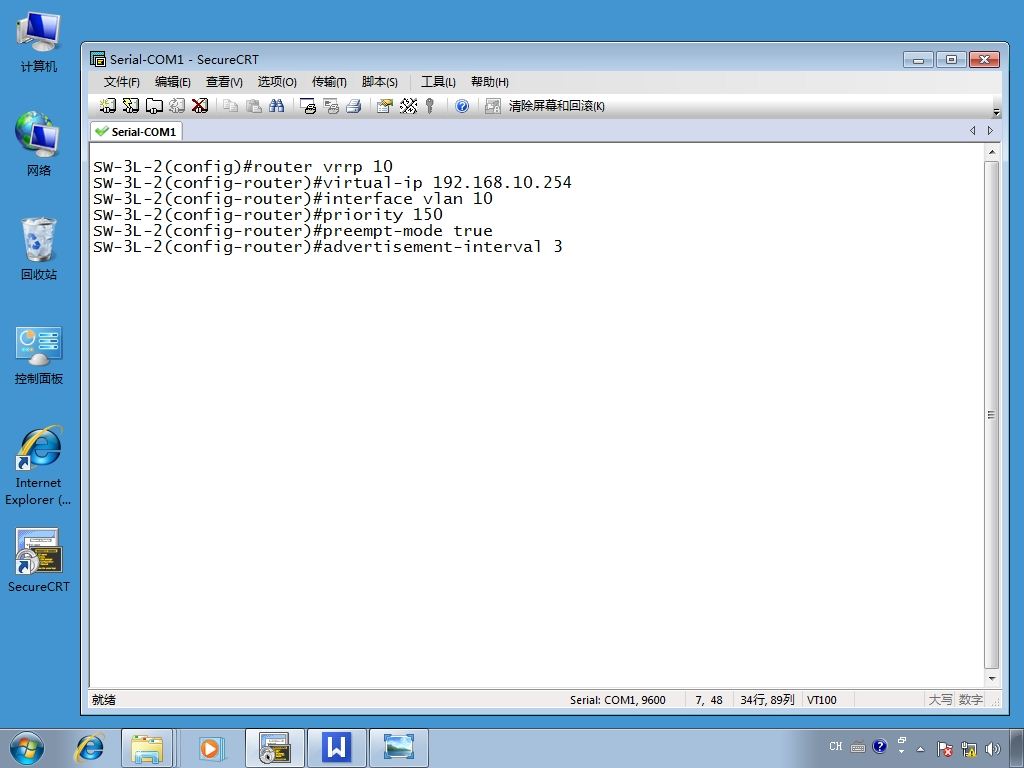Image resolution: width=1024 pixels, height=768 pixels.
Task: Click the 'interface vlan 10' terminal line
Action: coord(293,199)
